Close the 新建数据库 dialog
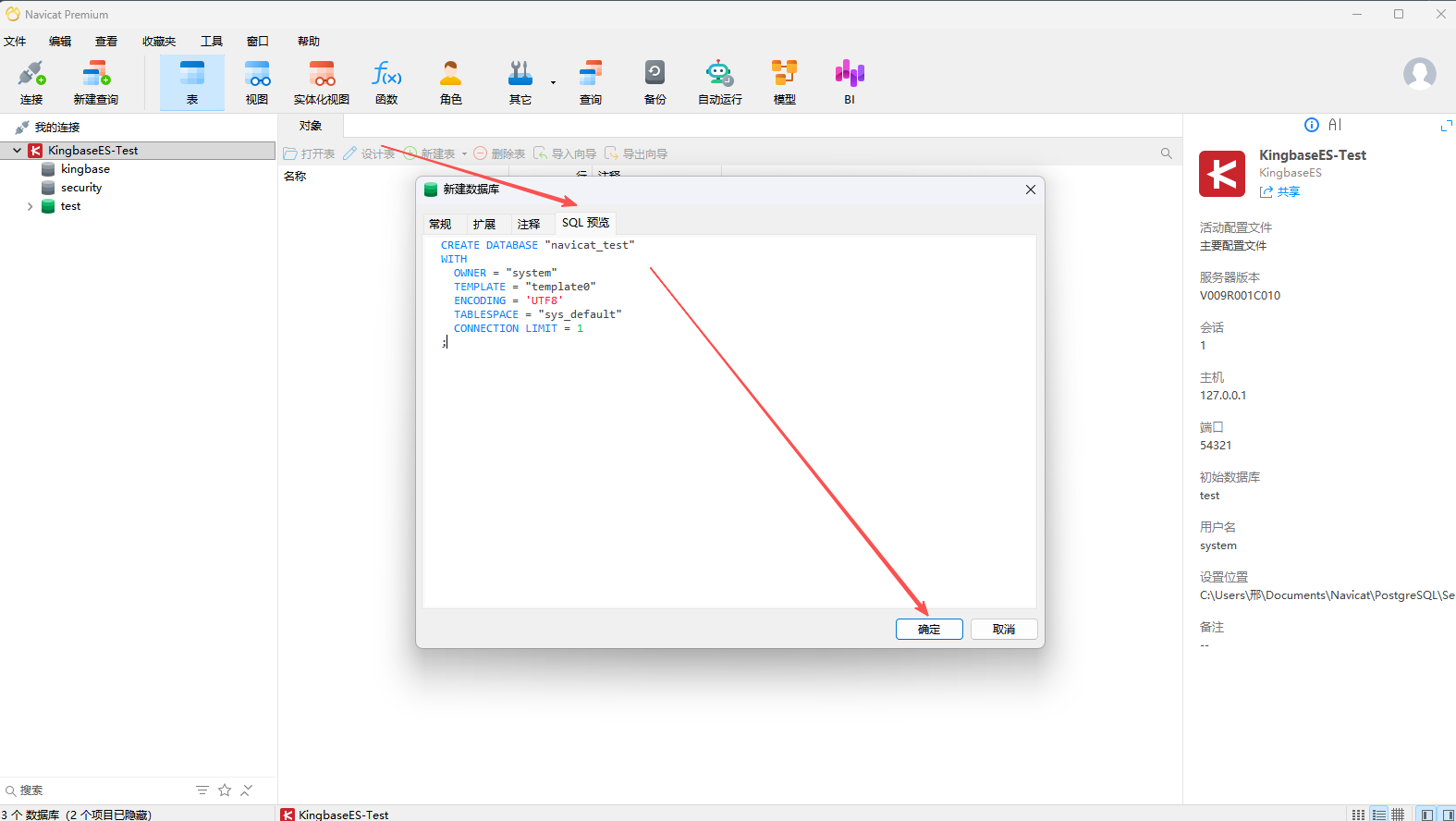 1031,190
